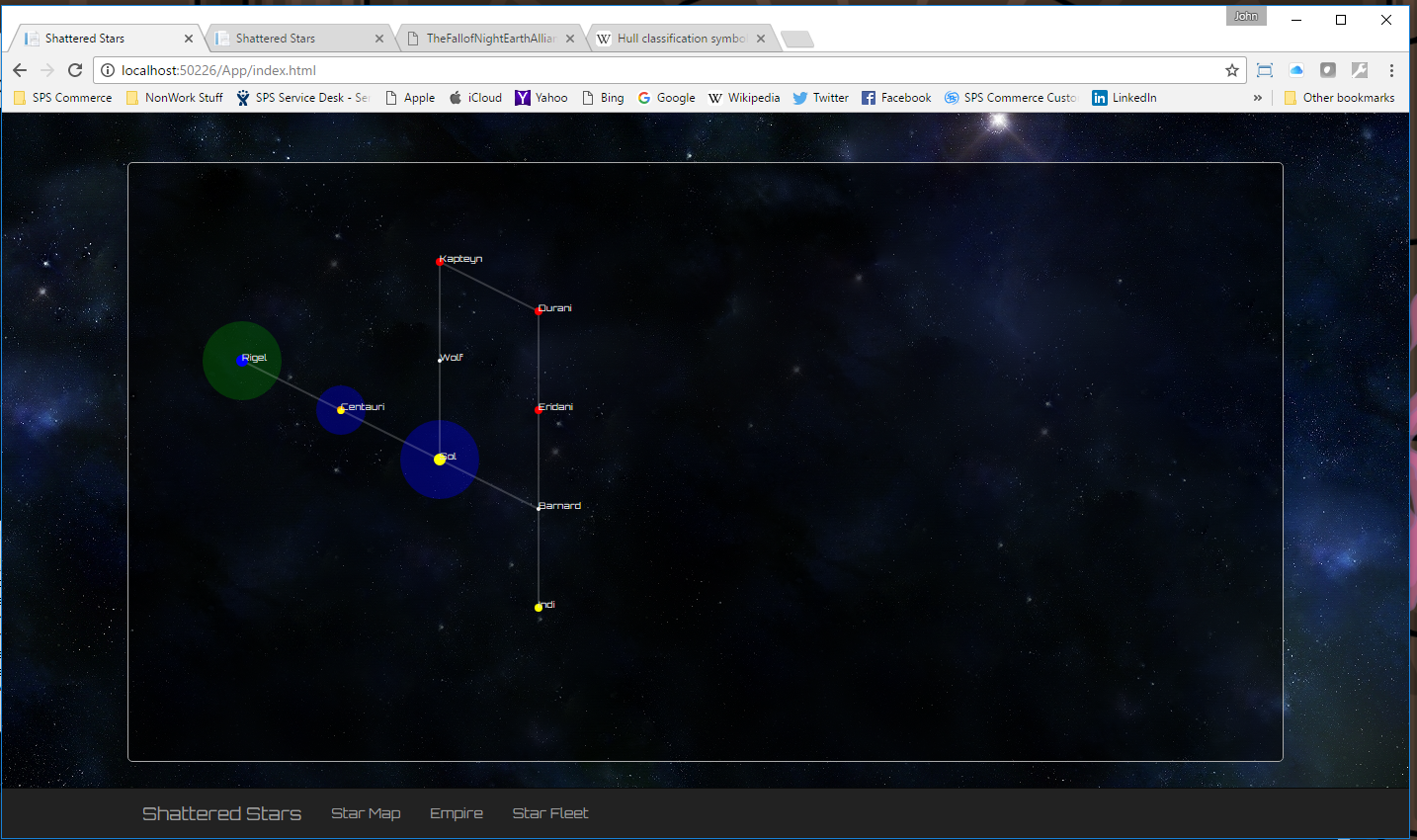Image resolution: width=1417 pixels, height=840 pixels.
Task: Click the Indi yellow star
Action: [539, 608]
